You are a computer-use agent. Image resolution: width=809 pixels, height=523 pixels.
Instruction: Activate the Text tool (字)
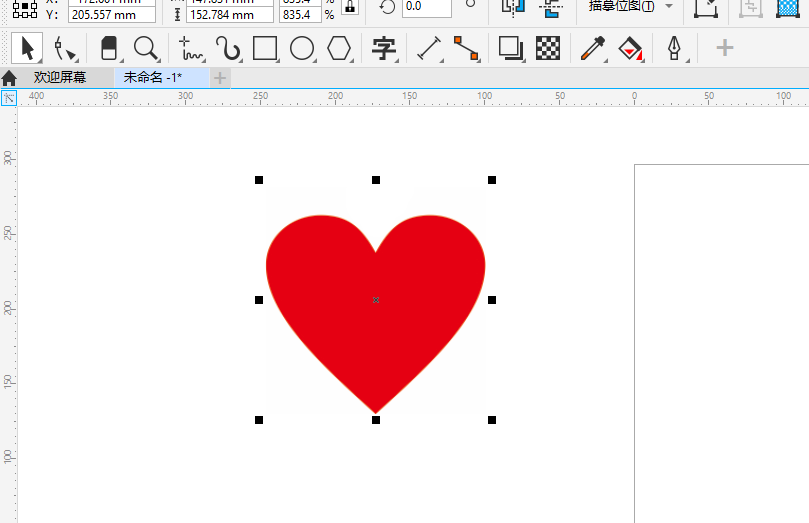point(383,48)
